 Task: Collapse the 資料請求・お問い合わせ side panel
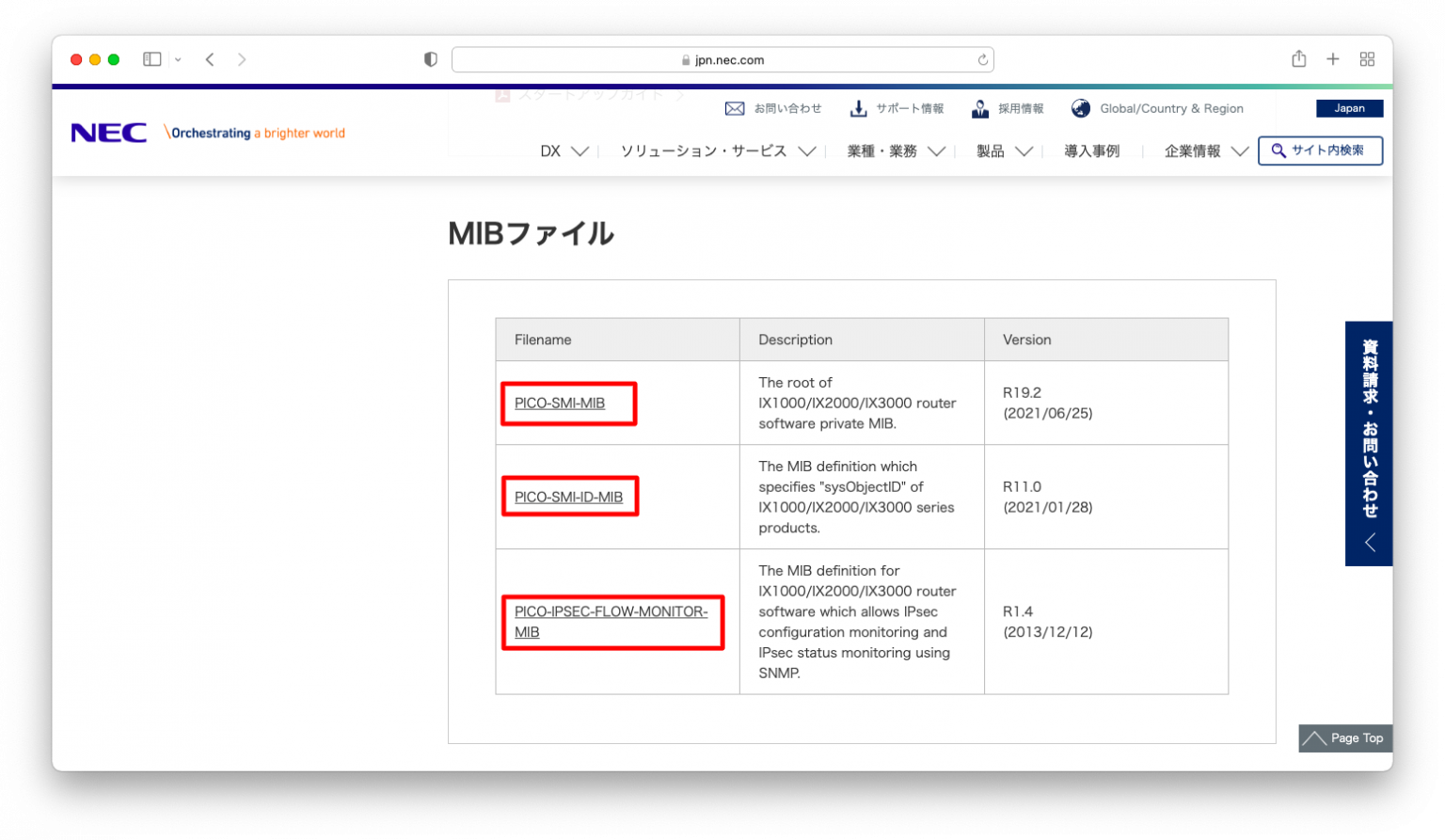point(1369,542)
